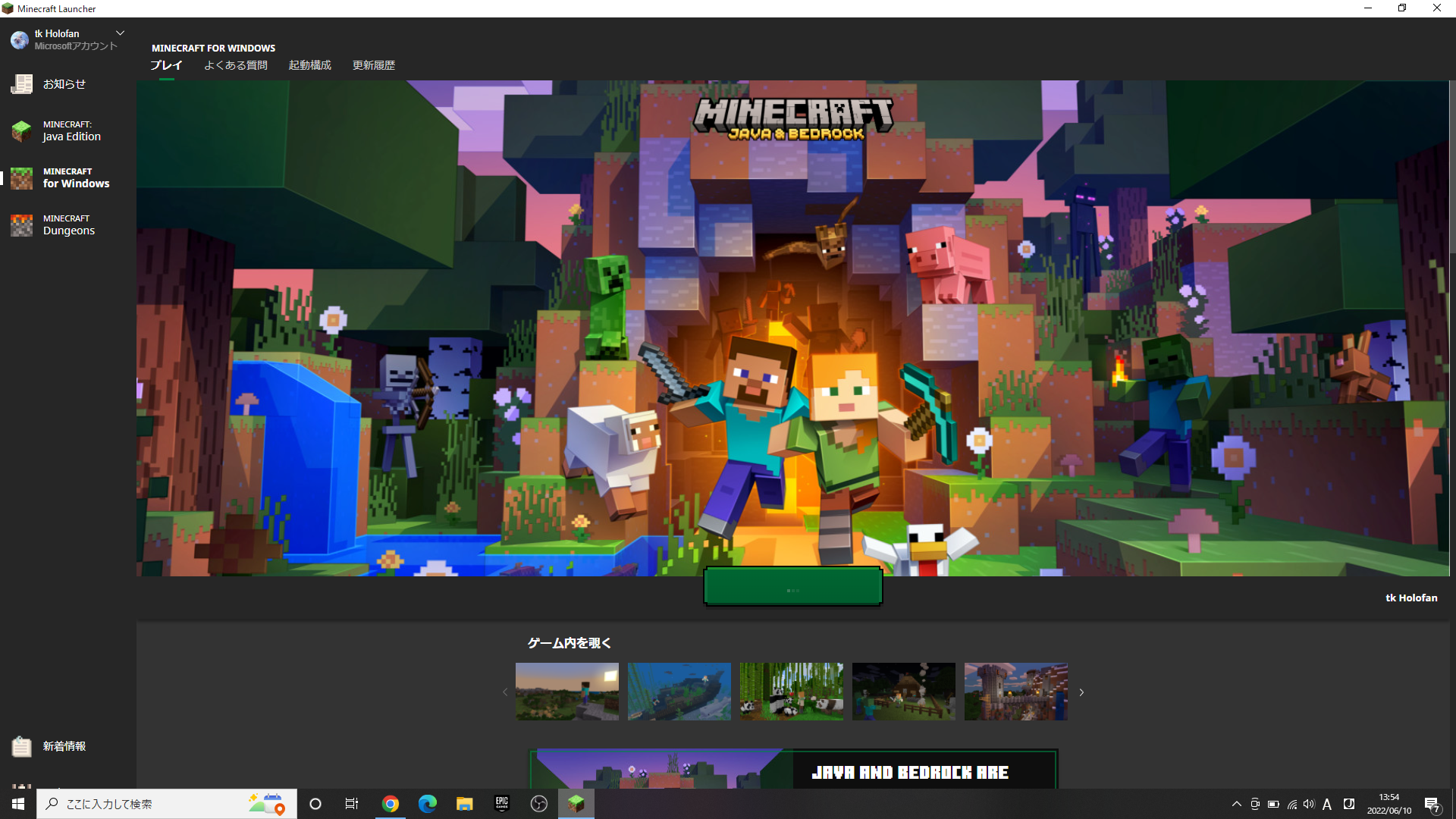Open the 起動構成 tab

309,65
